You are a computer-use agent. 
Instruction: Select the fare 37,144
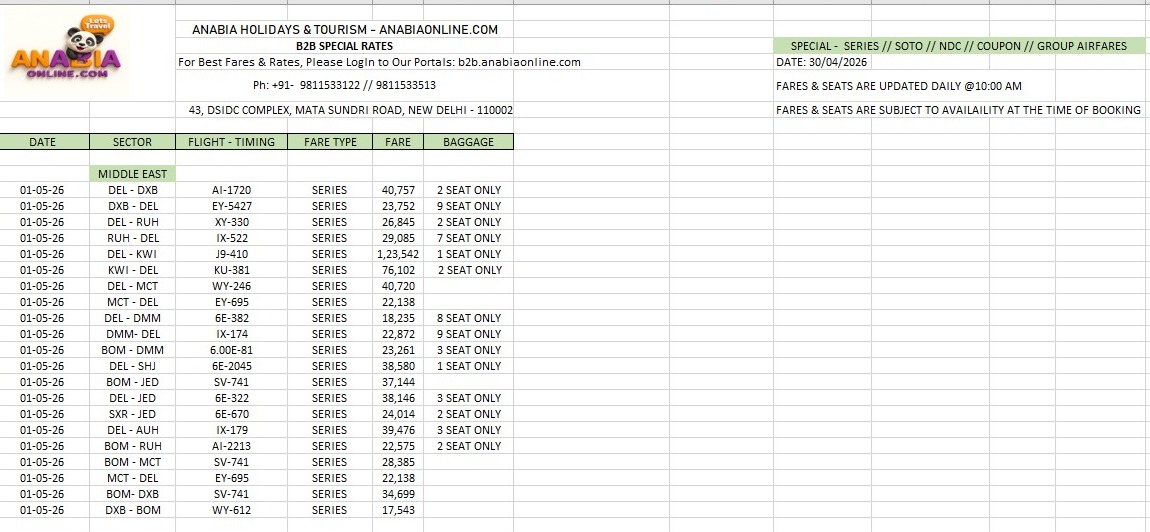click(x=398, y=382)
